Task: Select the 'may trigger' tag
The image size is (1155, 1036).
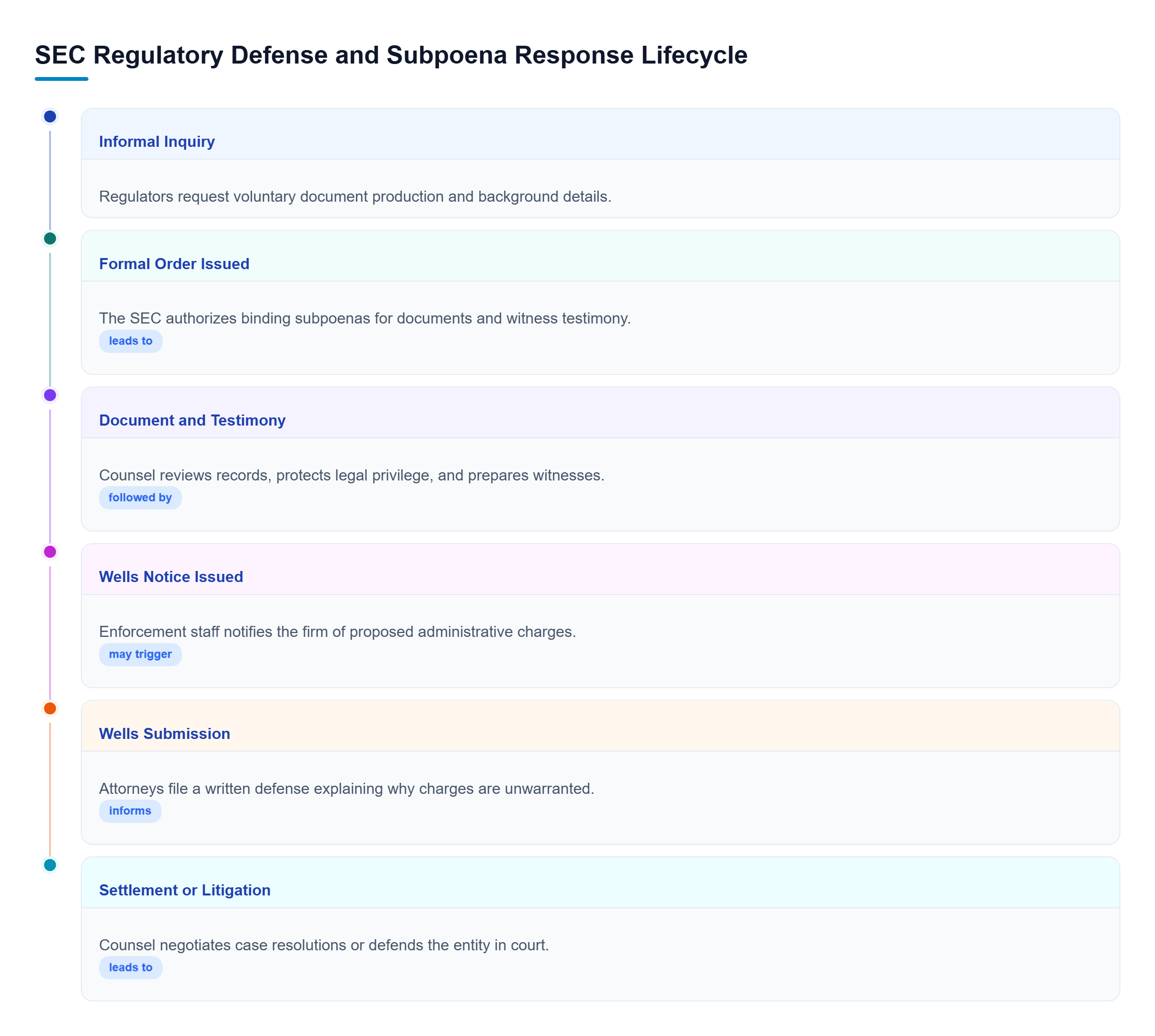Action: [x=141, y=655]
